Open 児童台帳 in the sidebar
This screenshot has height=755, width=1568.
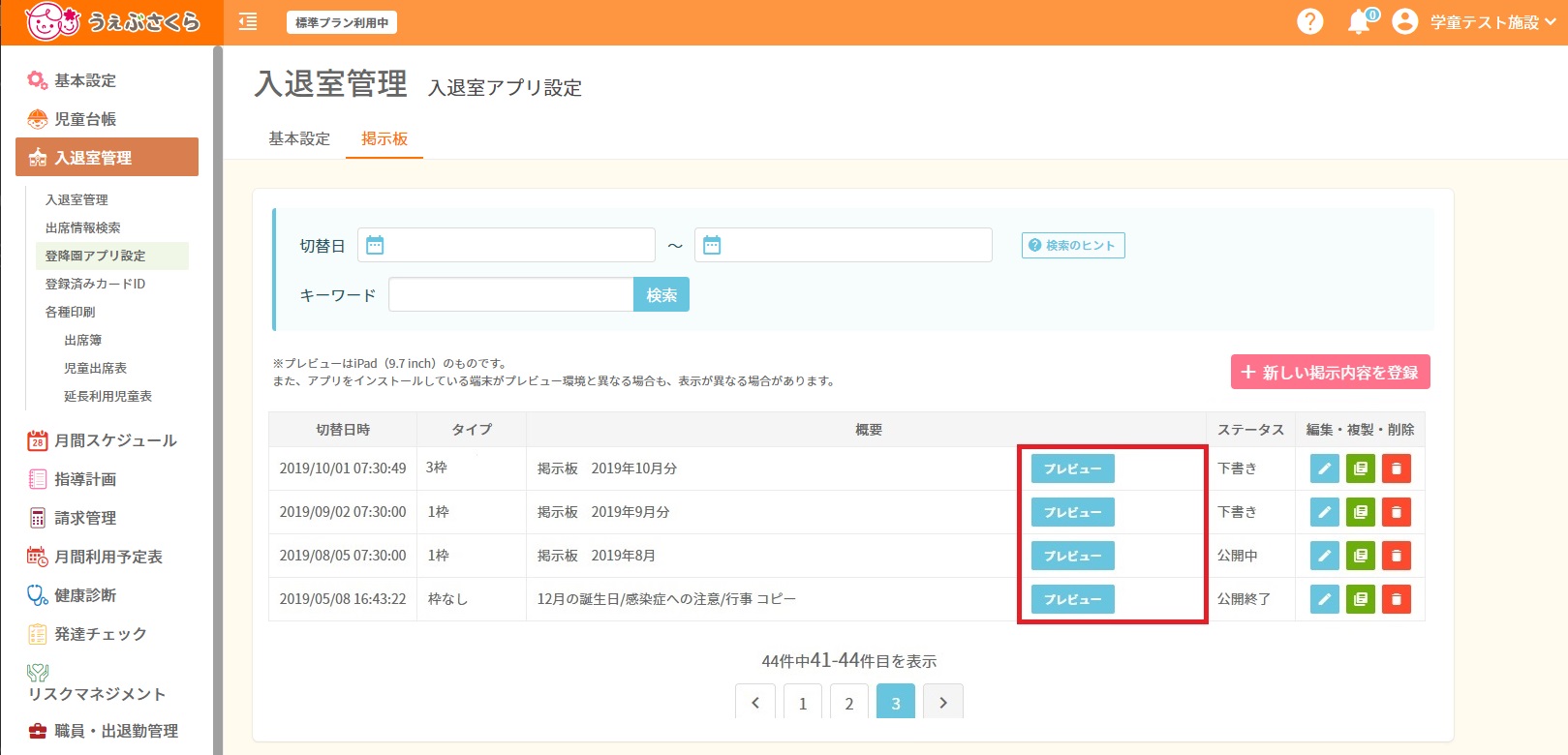[x=85, y=119]
